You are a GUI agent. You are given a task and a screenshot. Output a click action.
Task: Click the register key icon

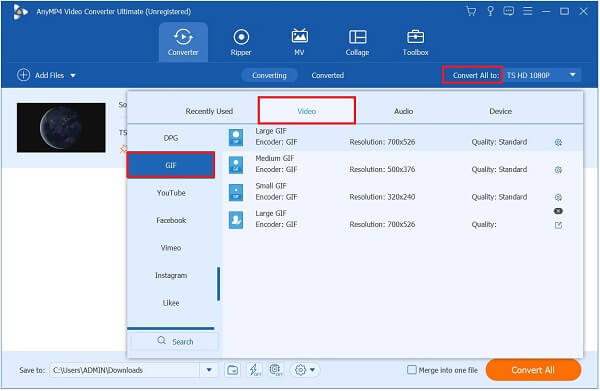(490, 11)
